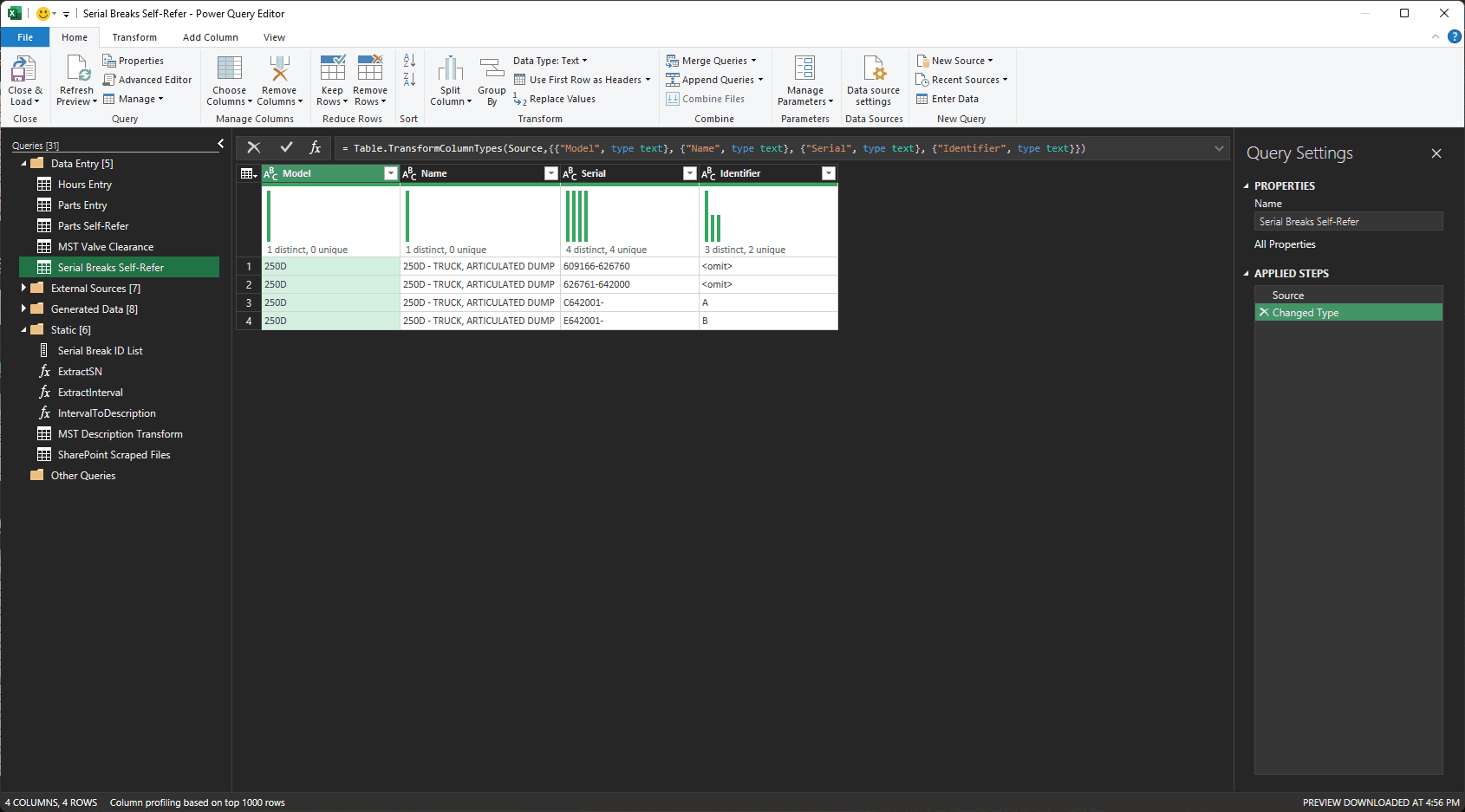The image size is (1465, 812).
Task: Open the Name column filter dropdown
Action: click(x=550, y=173)
